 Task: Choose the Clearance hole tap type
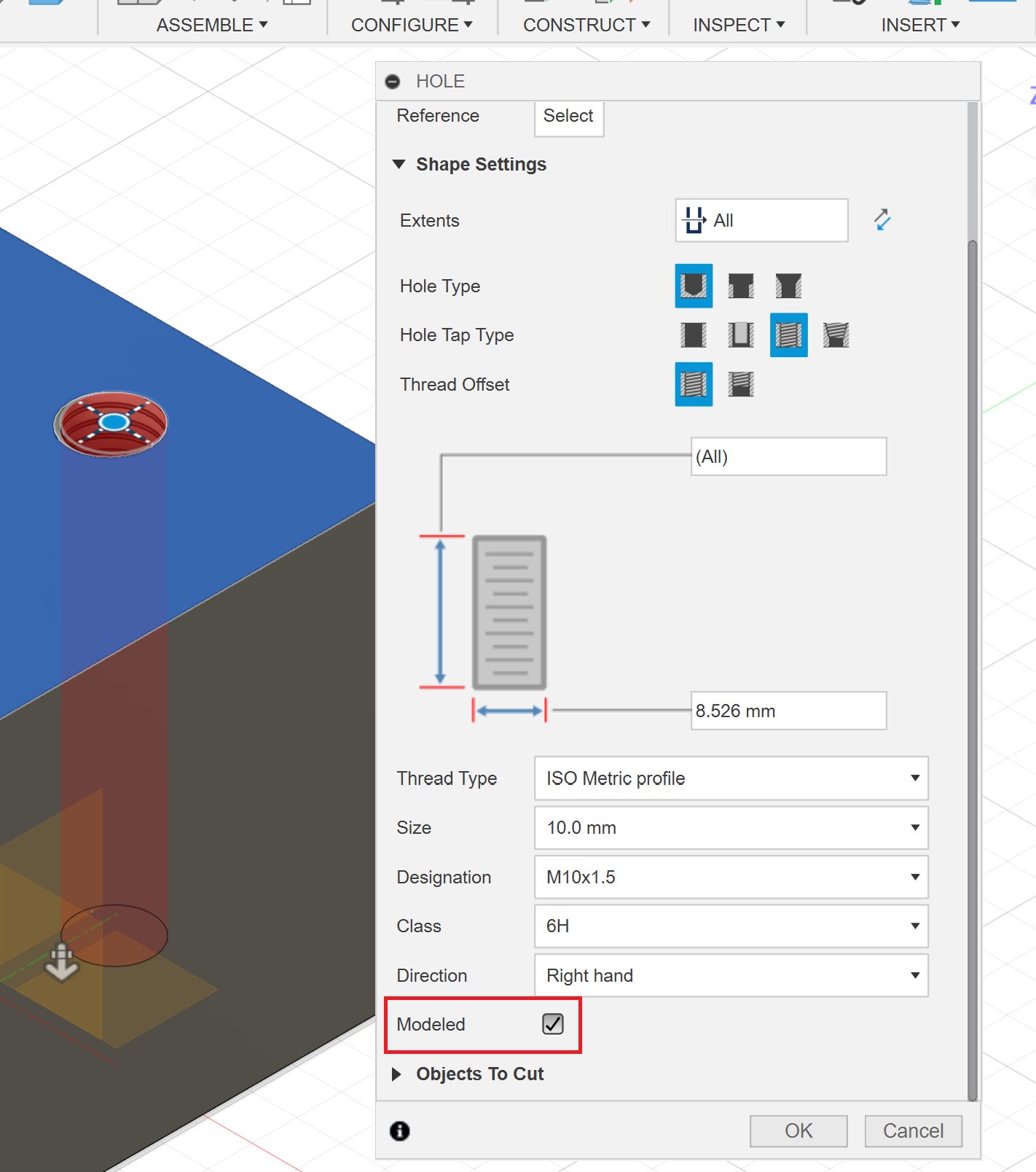pyautogui.click(x=741, y=335)
